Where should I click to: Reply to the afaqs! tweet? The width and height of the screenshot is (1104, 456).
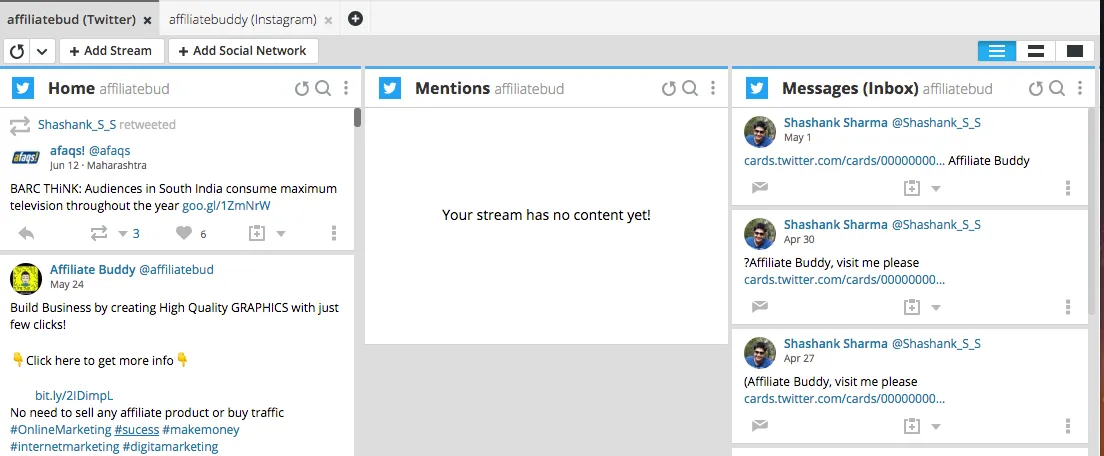(x=26, y=233)
